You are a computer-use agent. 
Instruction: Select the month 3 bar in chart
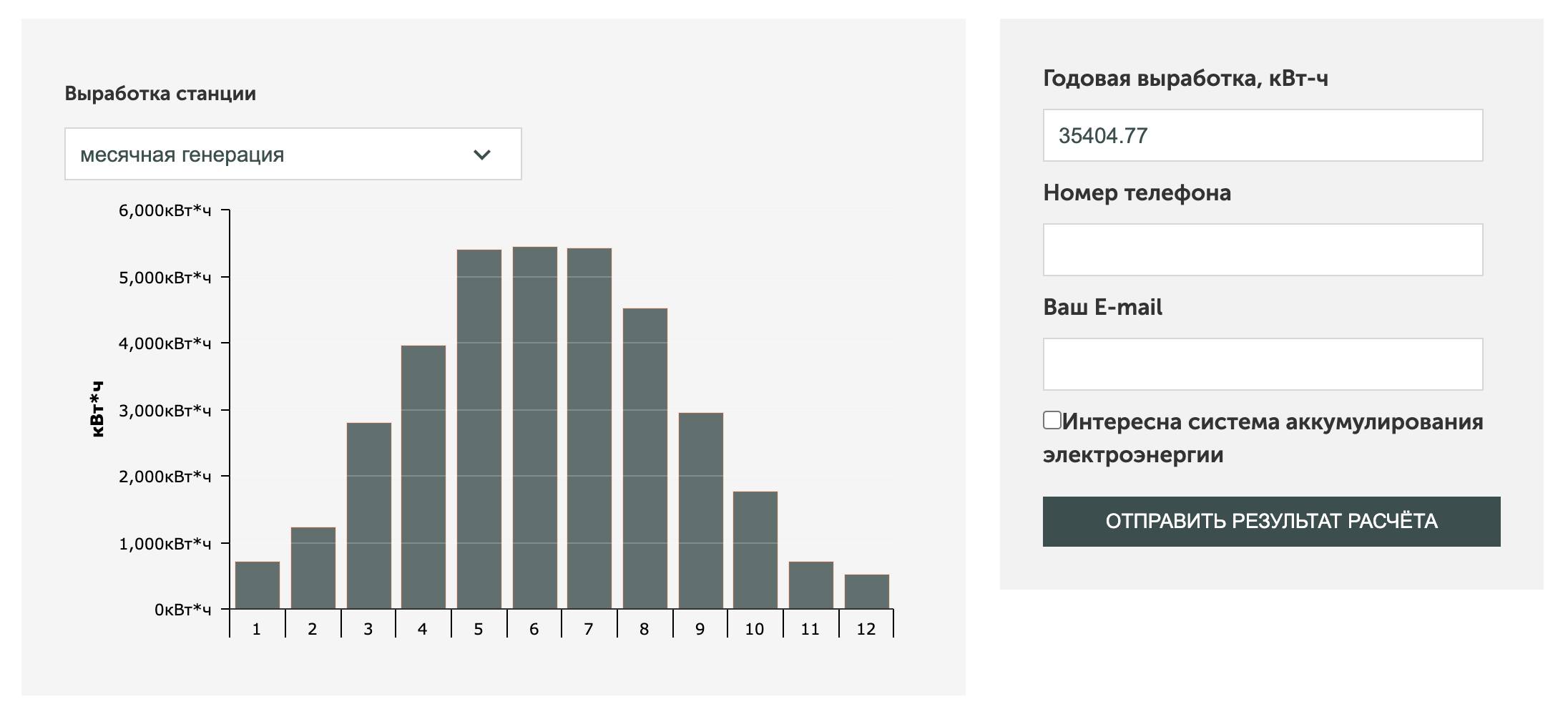coord(369,516)
